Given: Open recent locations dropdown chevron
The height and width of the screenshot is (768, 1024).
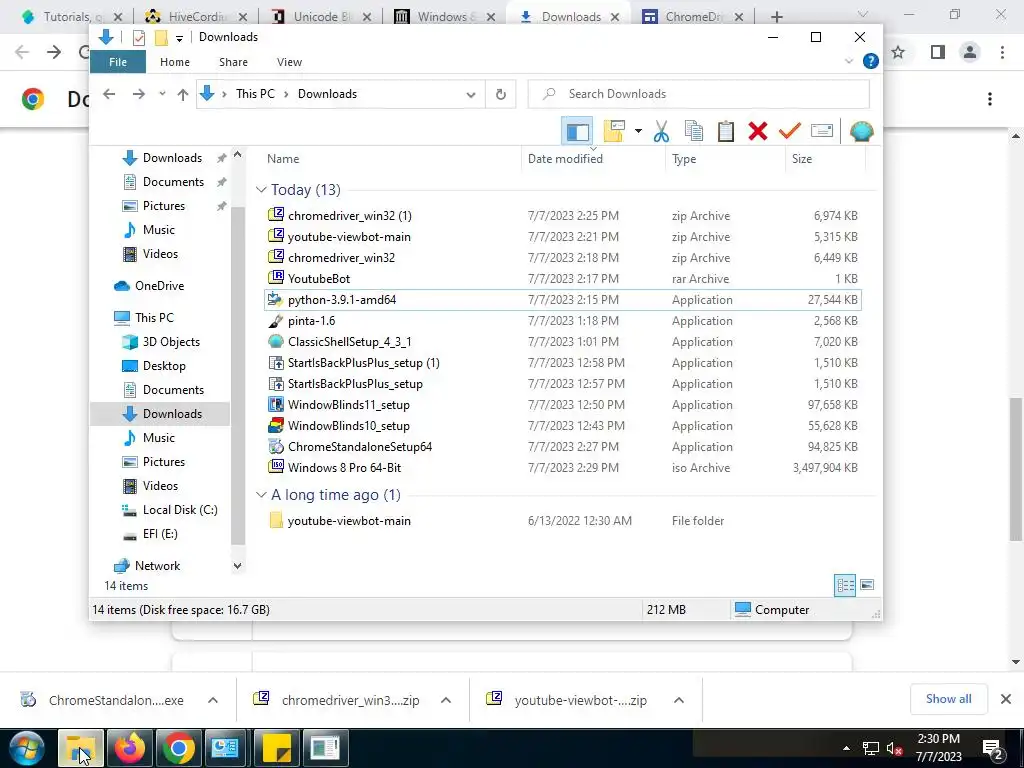Looking at the screenshot, I should pos(162,94).
